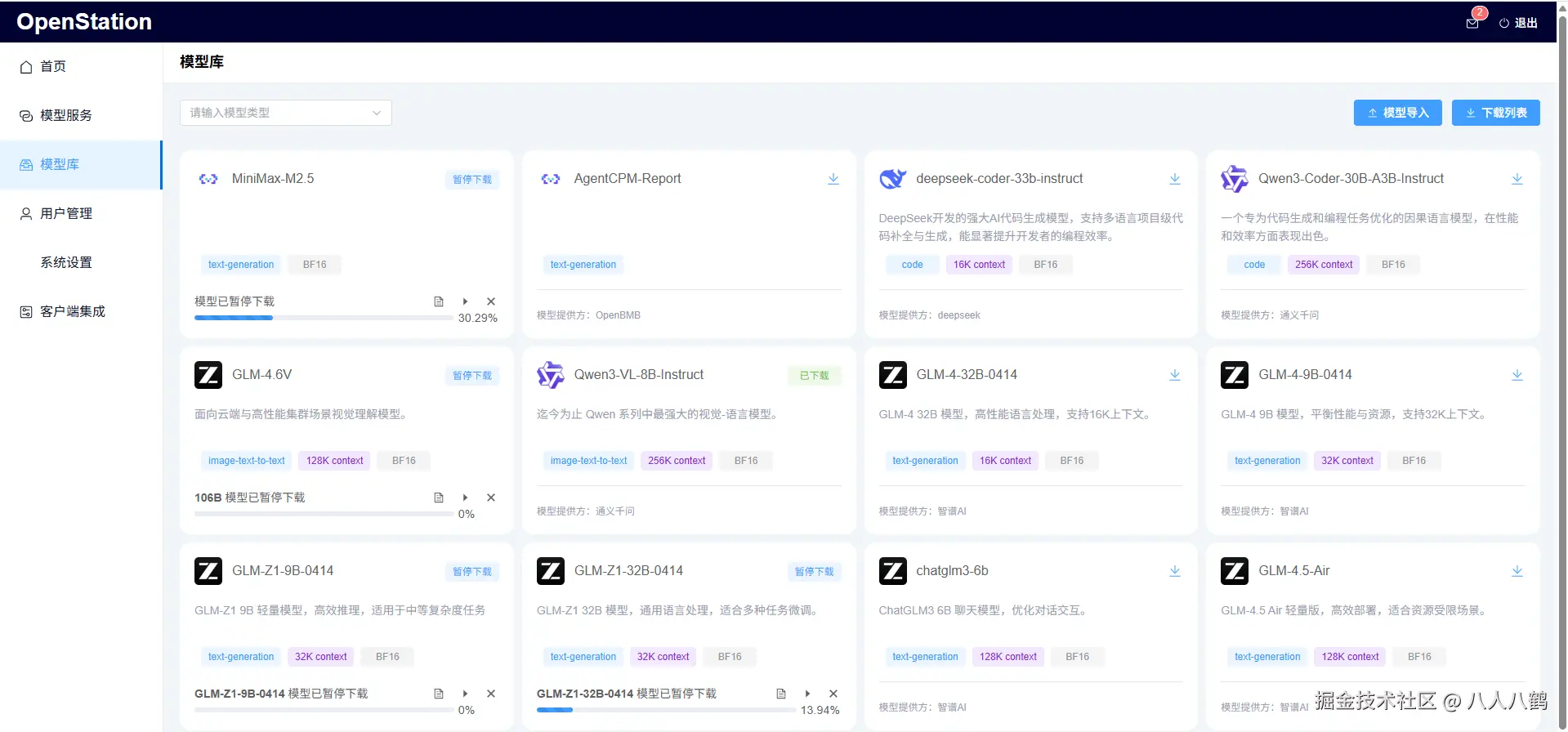Click BF16 tag on GLM-4.5-Air
This screenshot has height=732, width=1568.
[x=1419, y=657]
